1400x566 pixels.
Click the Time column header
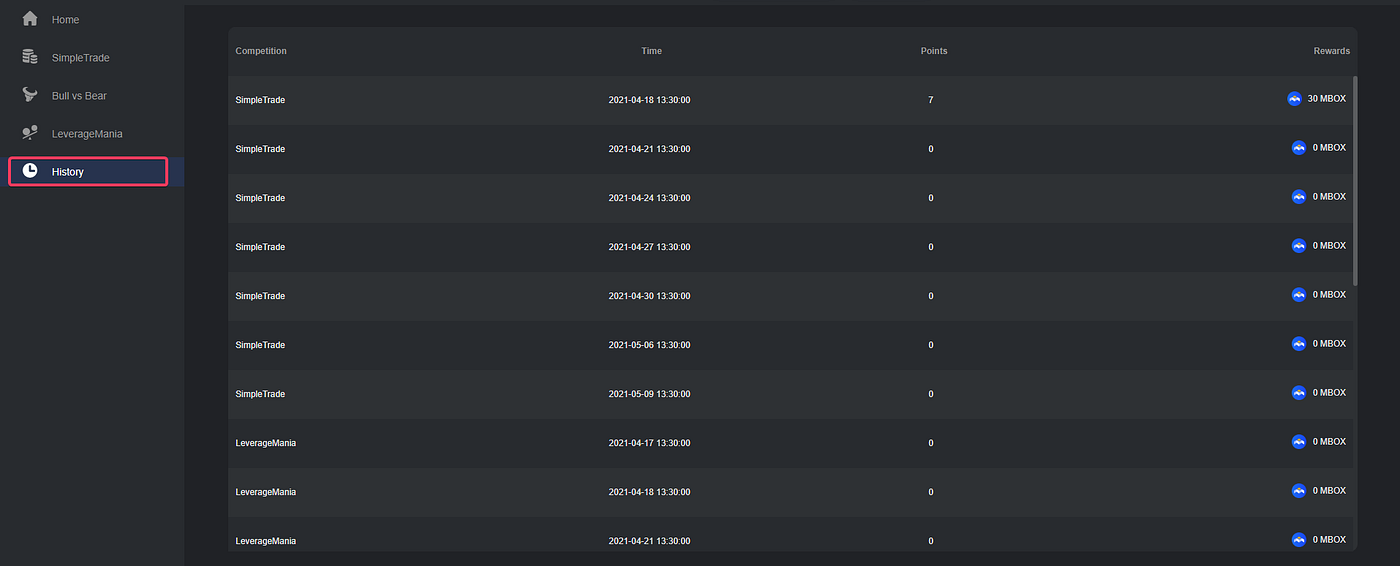(651, 51)
